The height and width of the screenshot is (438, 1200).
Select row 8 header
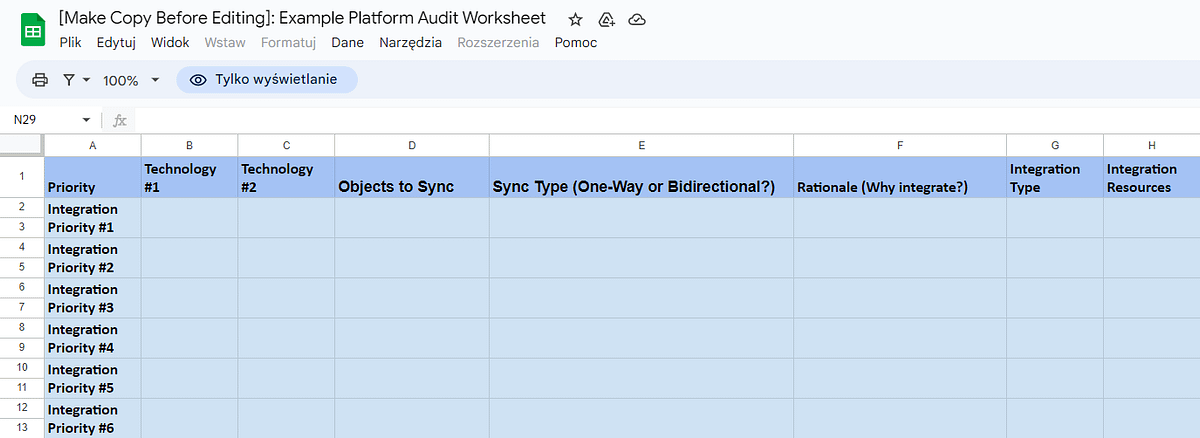tap(22, 328)
